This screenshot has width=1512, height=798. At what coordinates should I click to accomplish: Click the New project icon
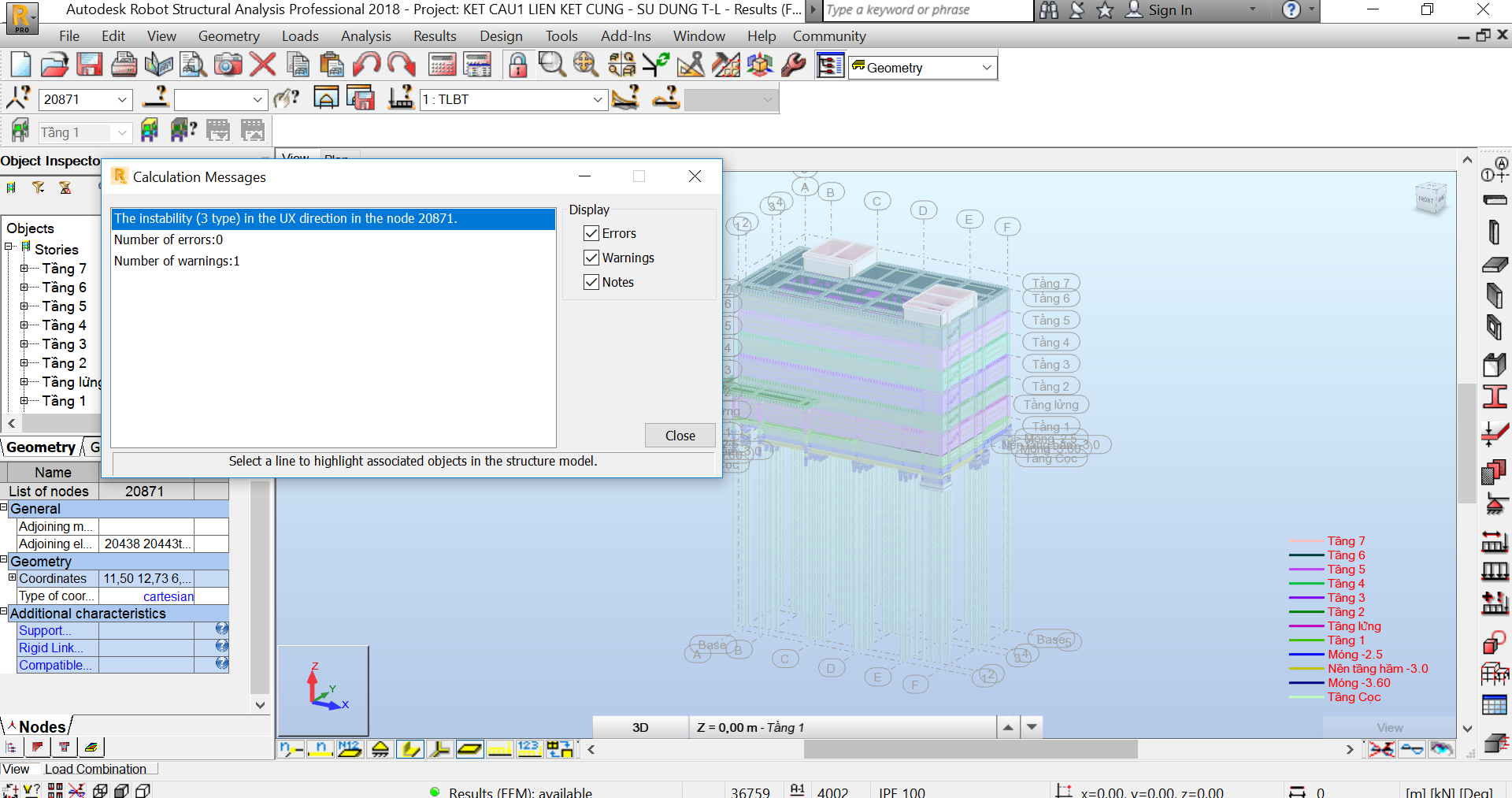tap(21, 65)
